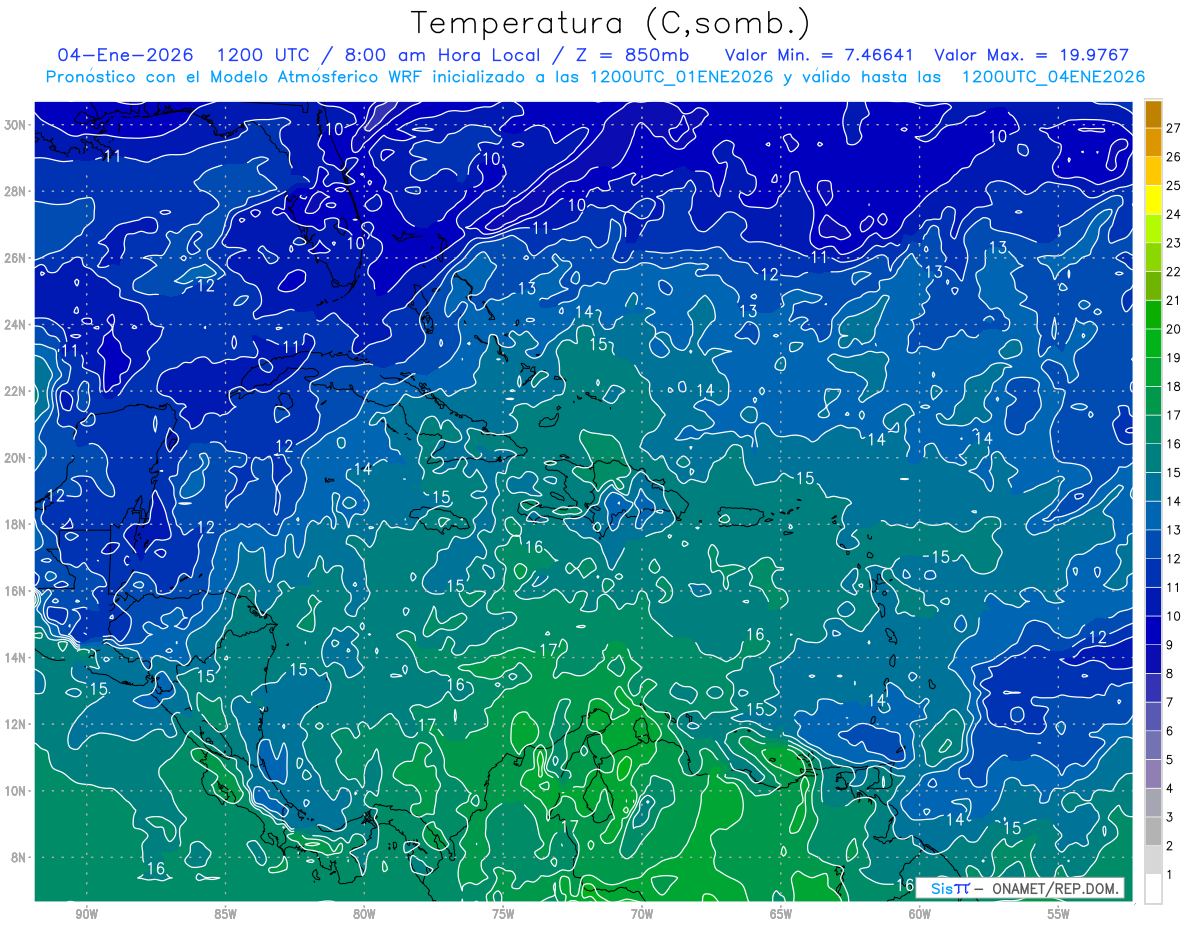Click the ONAMET/REP.DOM. credit label
This screenshot has height=927, width=1200.
pos(1054,888)
